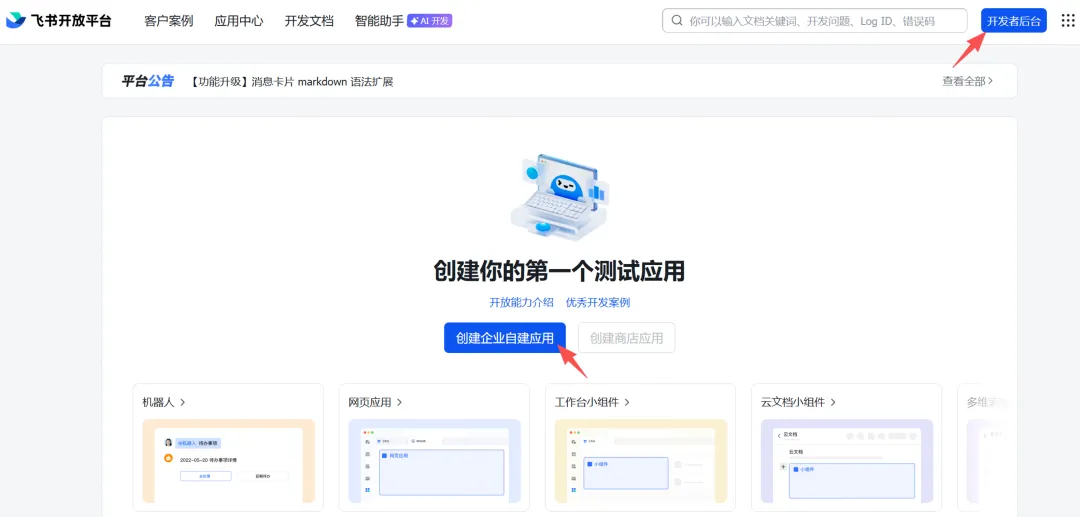1080x517 pixels.
Task: Open 智能助手 menu
Action: 379,21
